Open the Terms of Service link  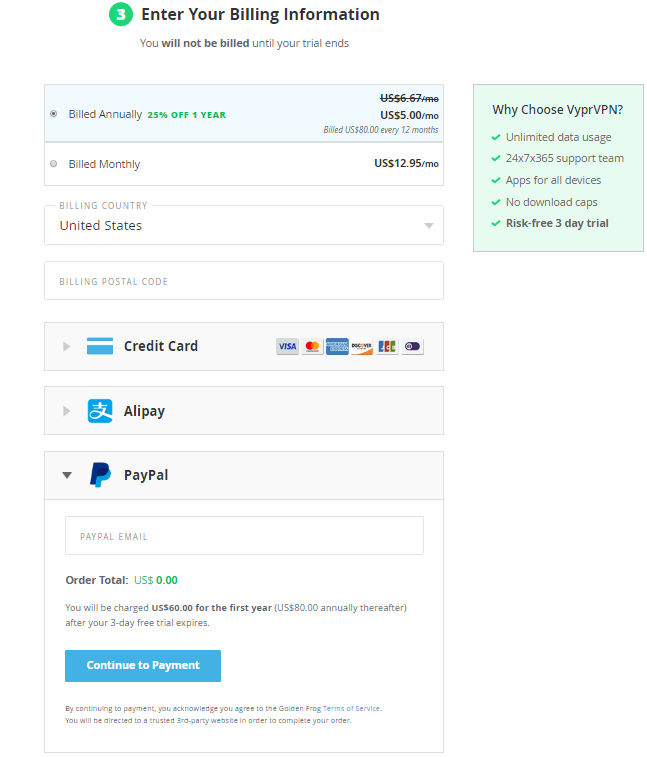pyautogui.click(x=352, y=708)
